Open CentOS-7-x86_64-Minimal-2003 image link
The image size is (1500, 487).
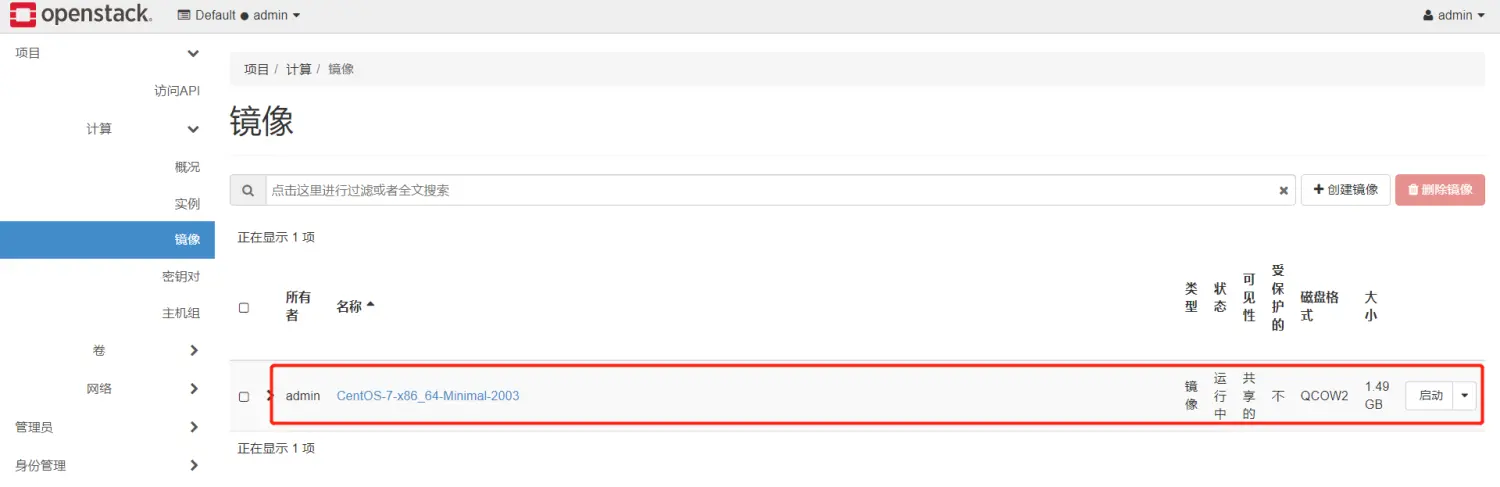[427, 396]
